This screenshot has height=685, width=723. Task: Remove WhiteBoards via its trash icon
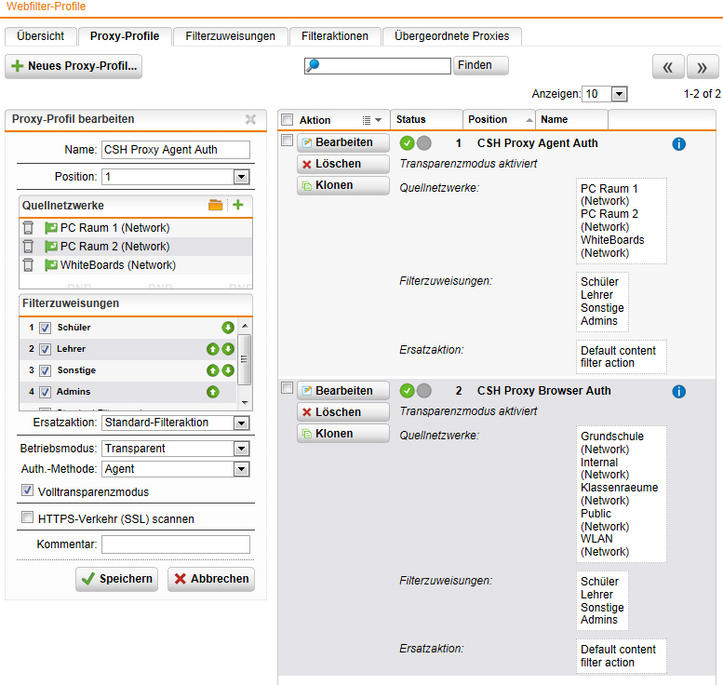[28, 265]
